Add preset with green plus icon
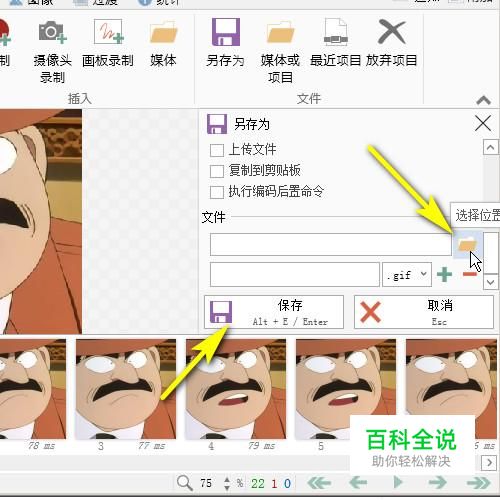 (x=444, y=274)
